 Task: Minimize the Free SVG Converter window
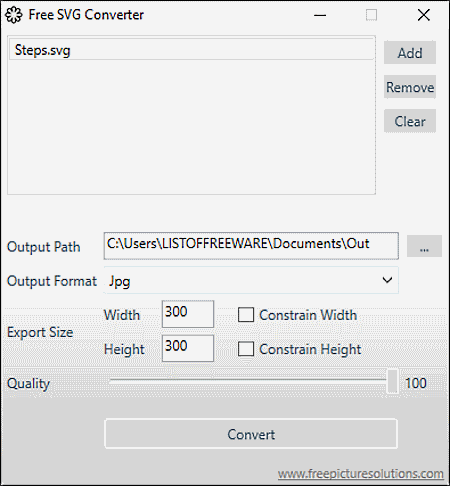[x=320, y=15]
